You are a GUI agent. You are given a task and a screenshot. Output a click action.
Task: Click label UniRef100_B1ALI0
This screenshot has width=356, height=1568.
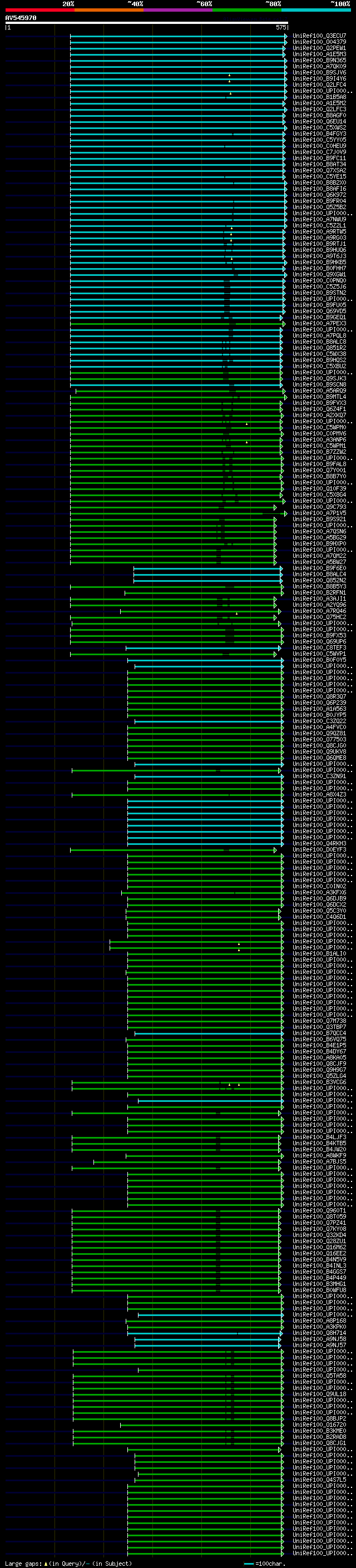[319, 954]
